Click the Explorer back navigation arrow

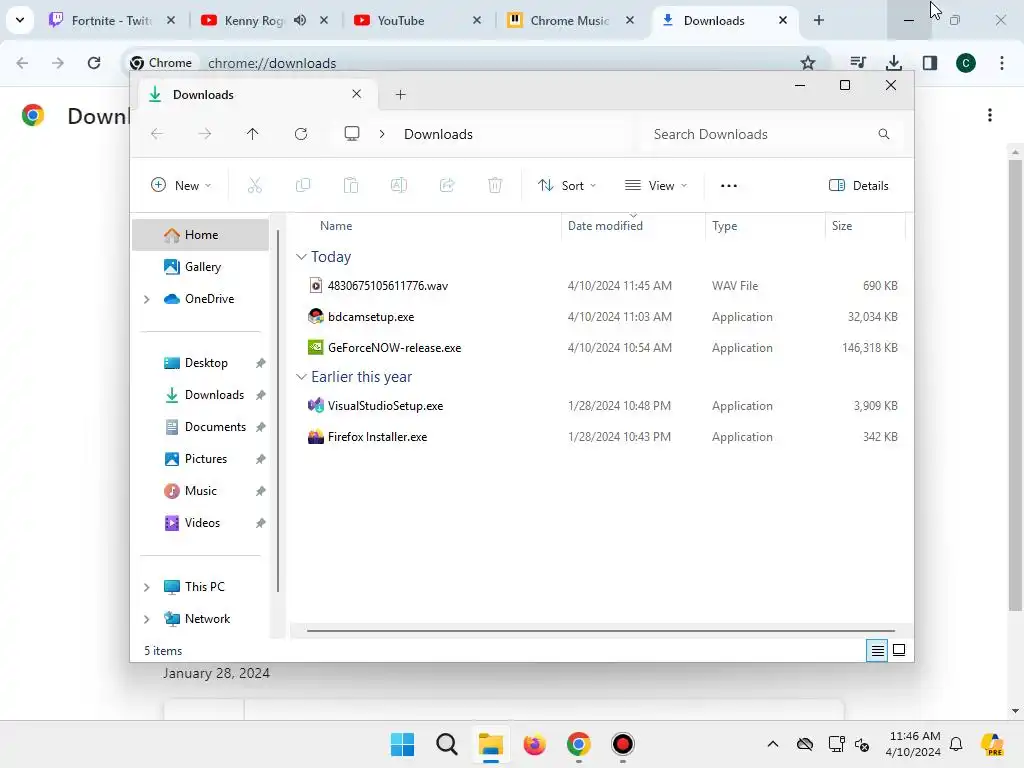tap(157, 134)
